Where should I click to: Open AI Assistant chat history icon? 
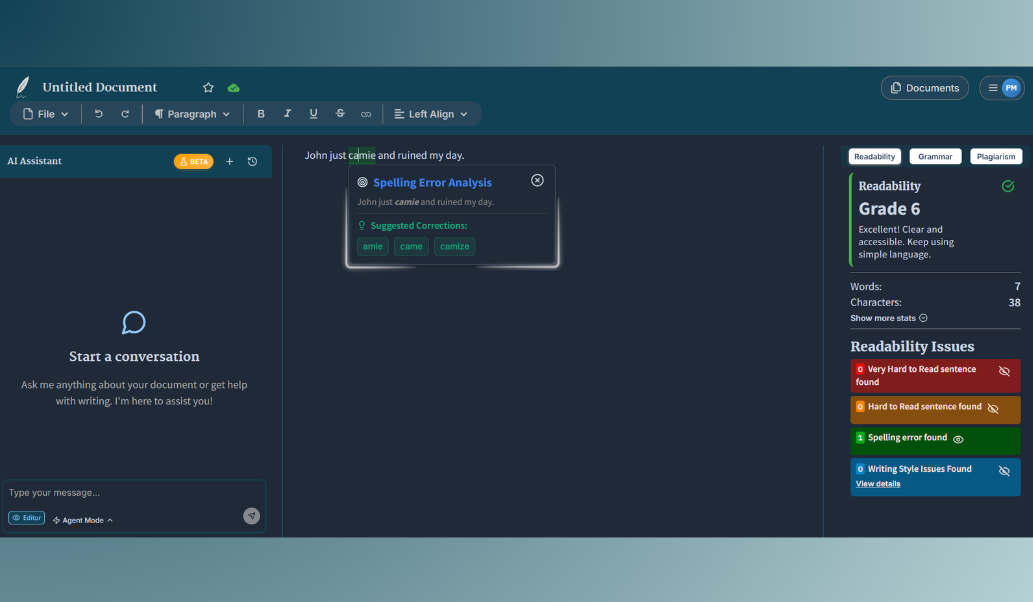tap(252, 161)
